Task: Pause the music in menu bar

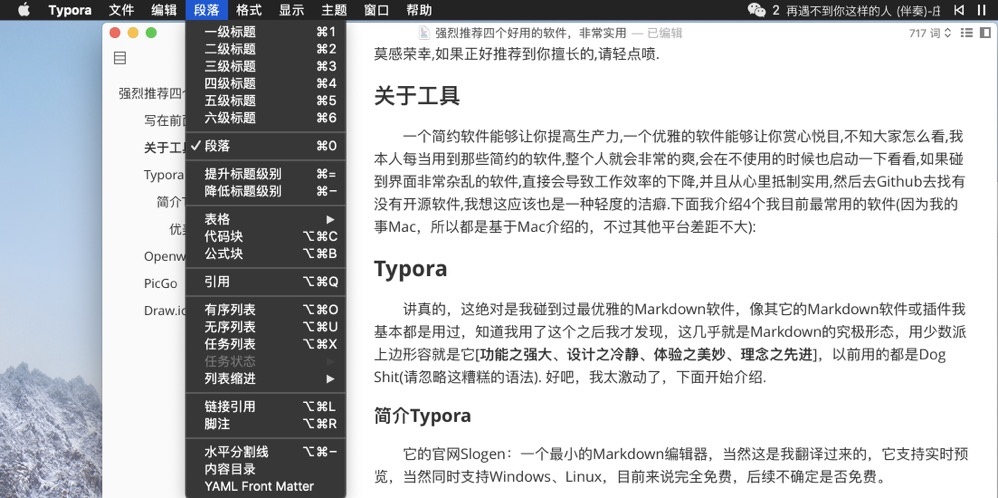Action: coord(981,10)
